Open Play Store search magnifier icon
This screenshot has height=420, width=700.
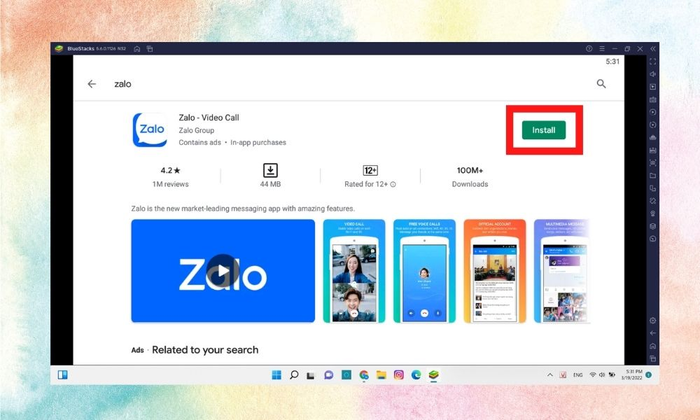[601, 83]
